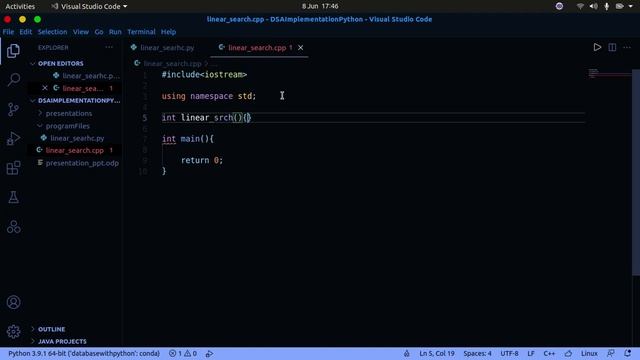
Task: Open the system menu arrow in top bar
Action: (x=631, y=6)
